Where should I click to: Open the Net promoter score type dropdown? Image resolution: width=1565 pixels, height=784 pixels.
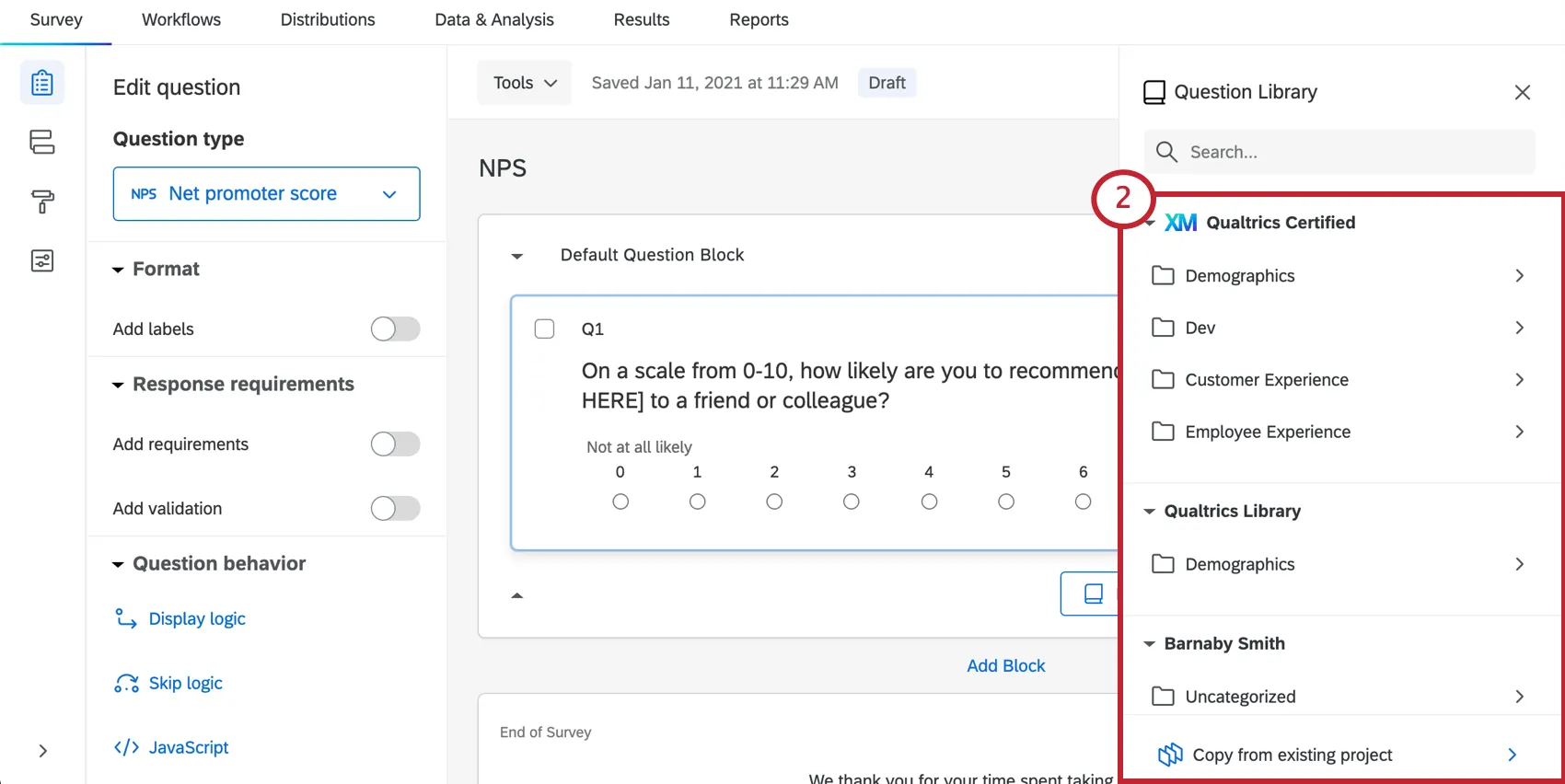[266, 193]
